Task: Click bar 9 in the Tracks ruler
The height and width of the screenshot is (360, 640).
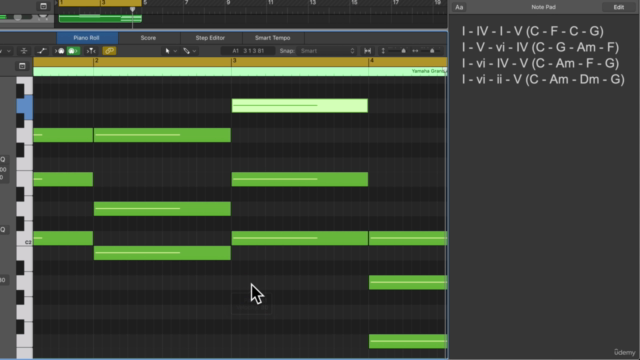Action: 229,3
